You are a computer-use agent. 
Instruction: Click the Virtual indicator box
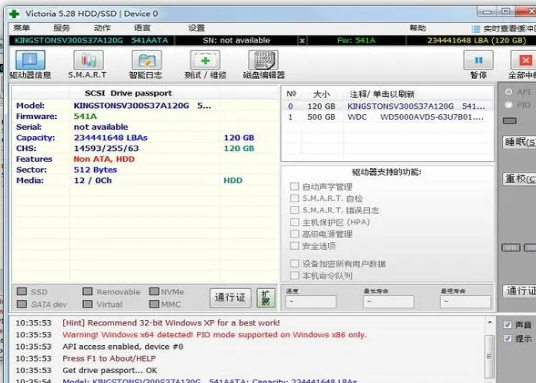88,304
